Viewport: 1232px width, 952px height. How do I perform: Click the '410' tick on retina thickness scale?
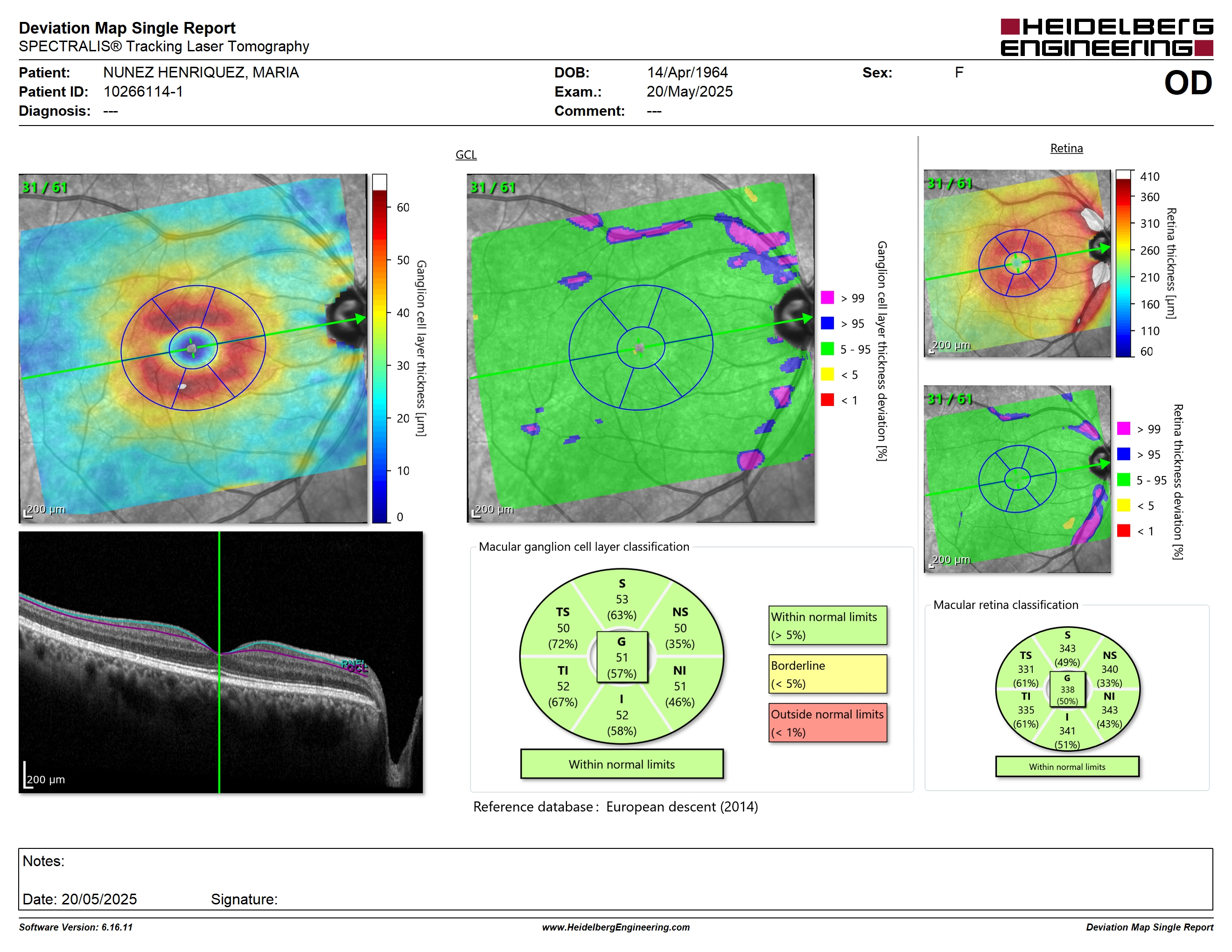coord(1149,176)
